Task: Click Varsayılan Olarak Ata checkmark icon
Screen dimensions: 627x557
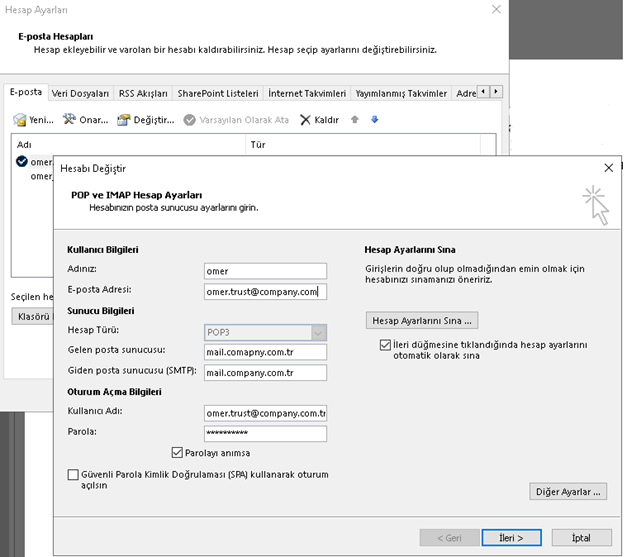Action: click(x=189, y=120)
